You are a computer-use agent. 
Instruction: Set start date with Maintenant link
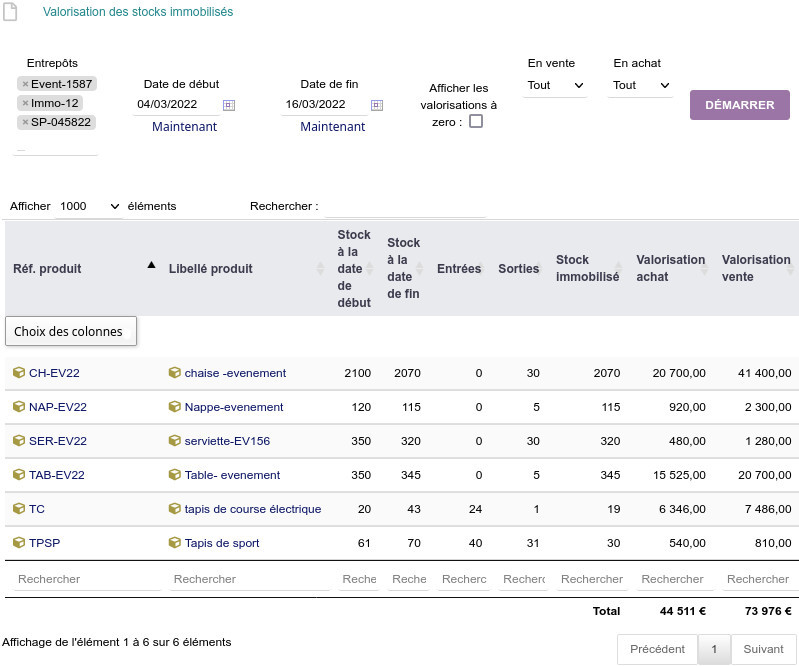(x=184, y=127)
